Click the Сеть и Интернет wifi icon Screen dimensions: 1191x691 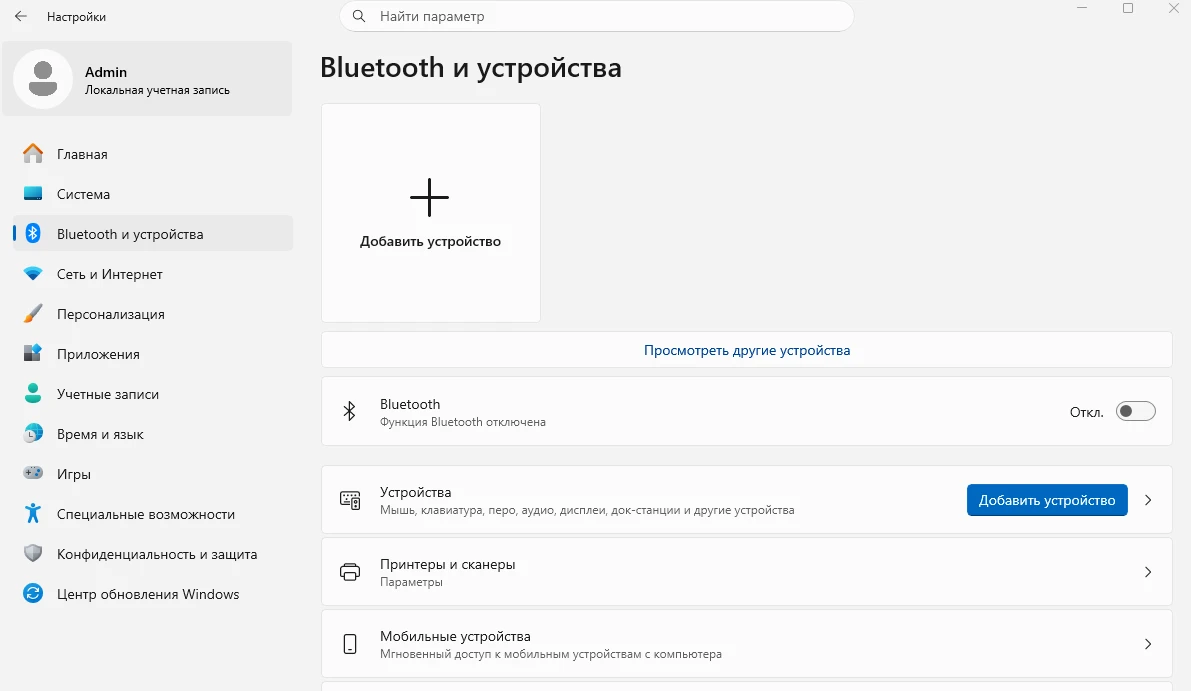point(33,274)
